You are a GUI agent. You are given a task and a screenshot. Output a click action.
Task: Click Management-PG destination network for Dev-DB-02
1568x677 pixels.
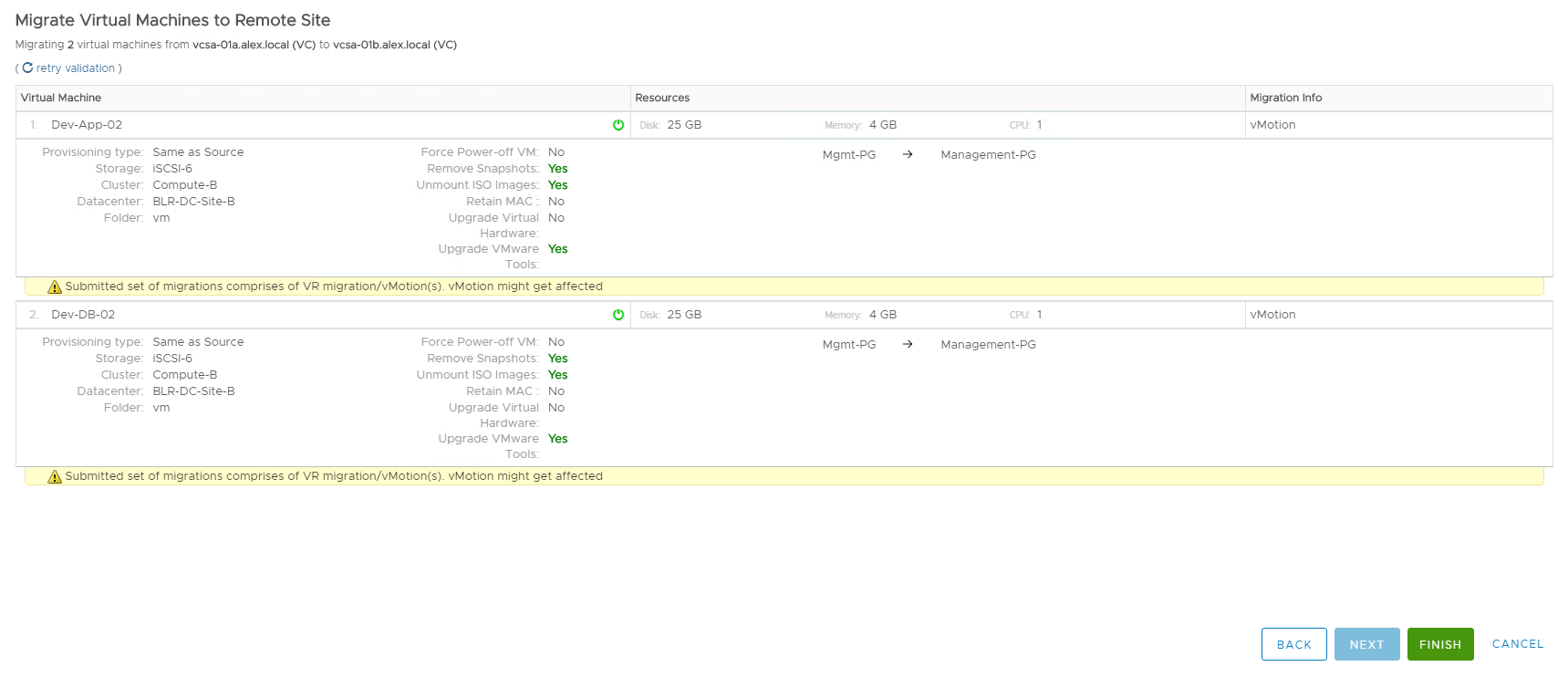988,345
